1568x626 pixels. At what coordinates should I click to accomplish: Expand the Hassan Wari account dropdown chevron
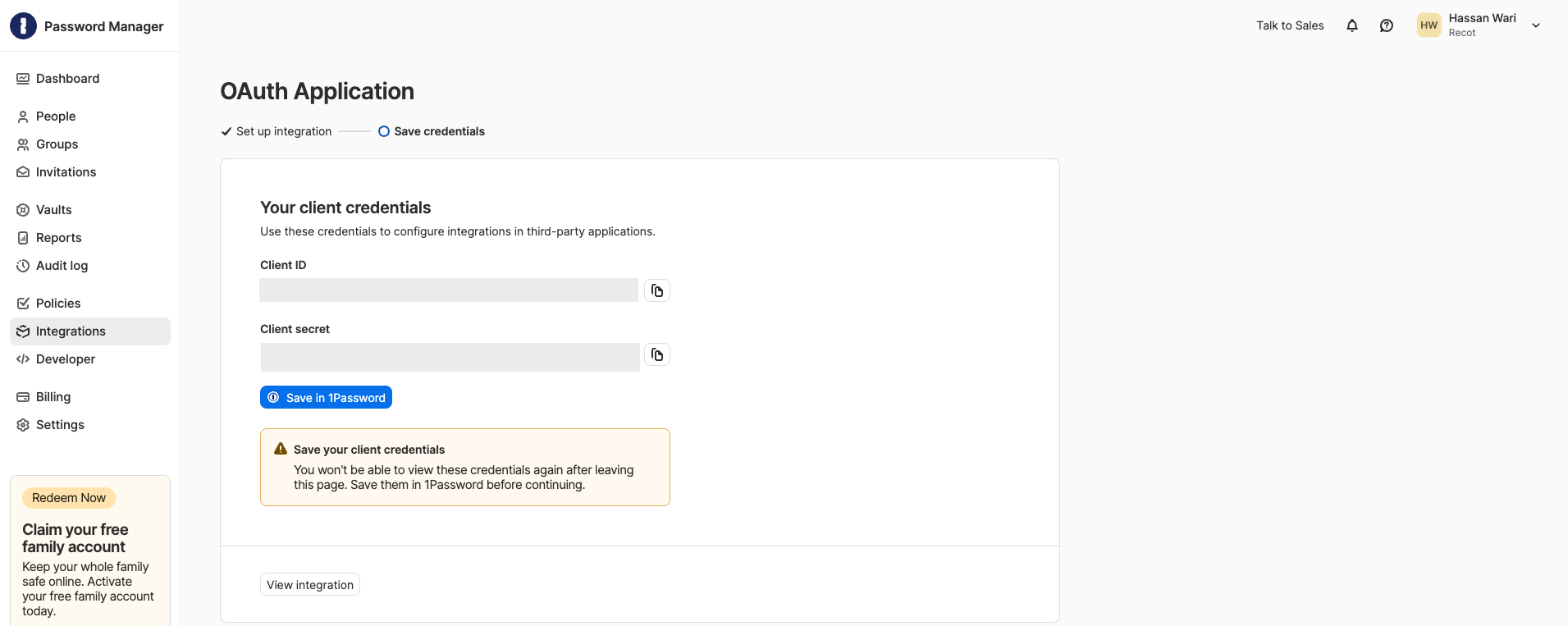pyautogui.click(x=1536, y=25)
